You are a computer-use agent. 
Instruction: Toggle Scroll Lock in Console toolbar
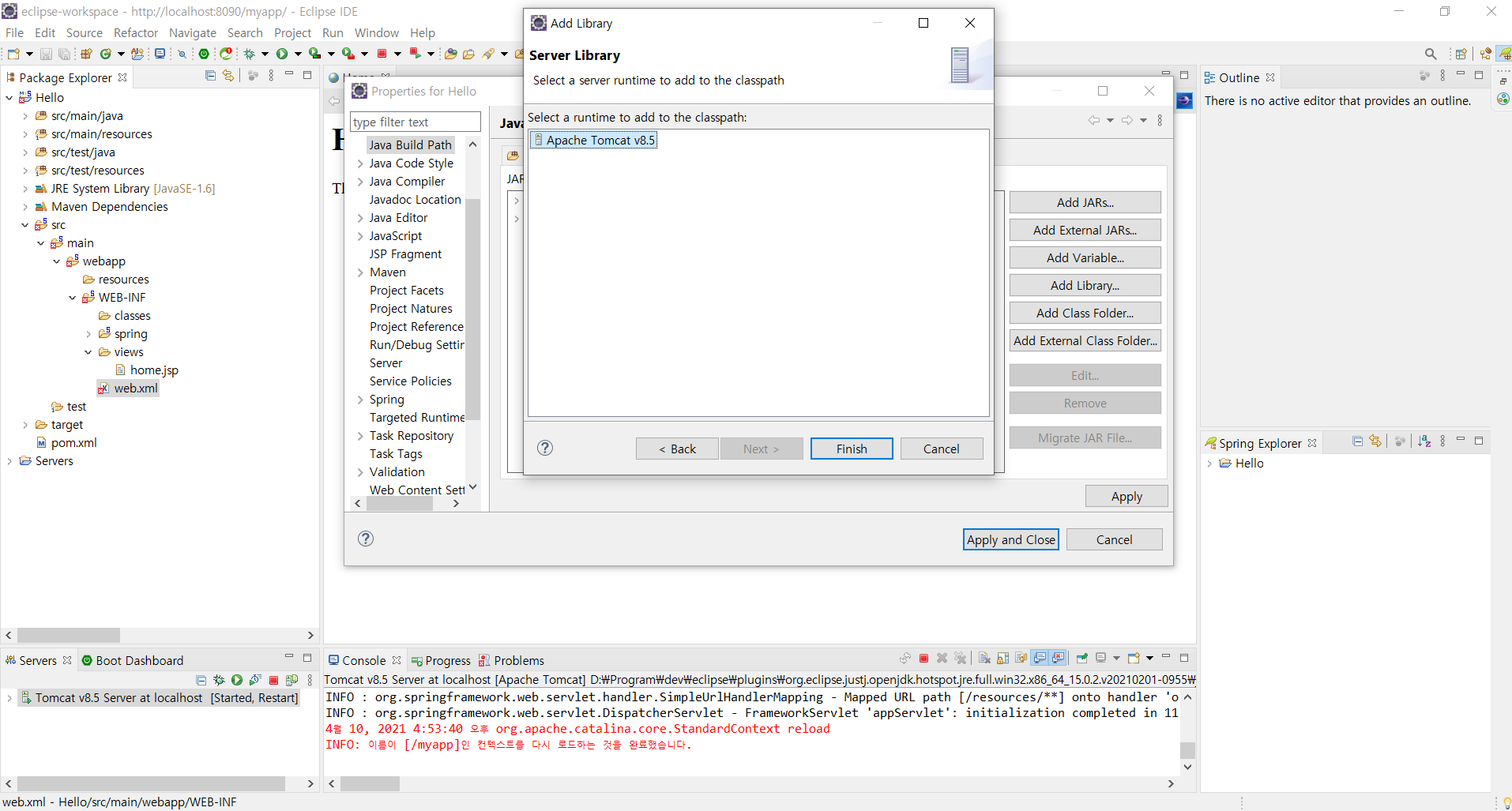coord(1002,658)
